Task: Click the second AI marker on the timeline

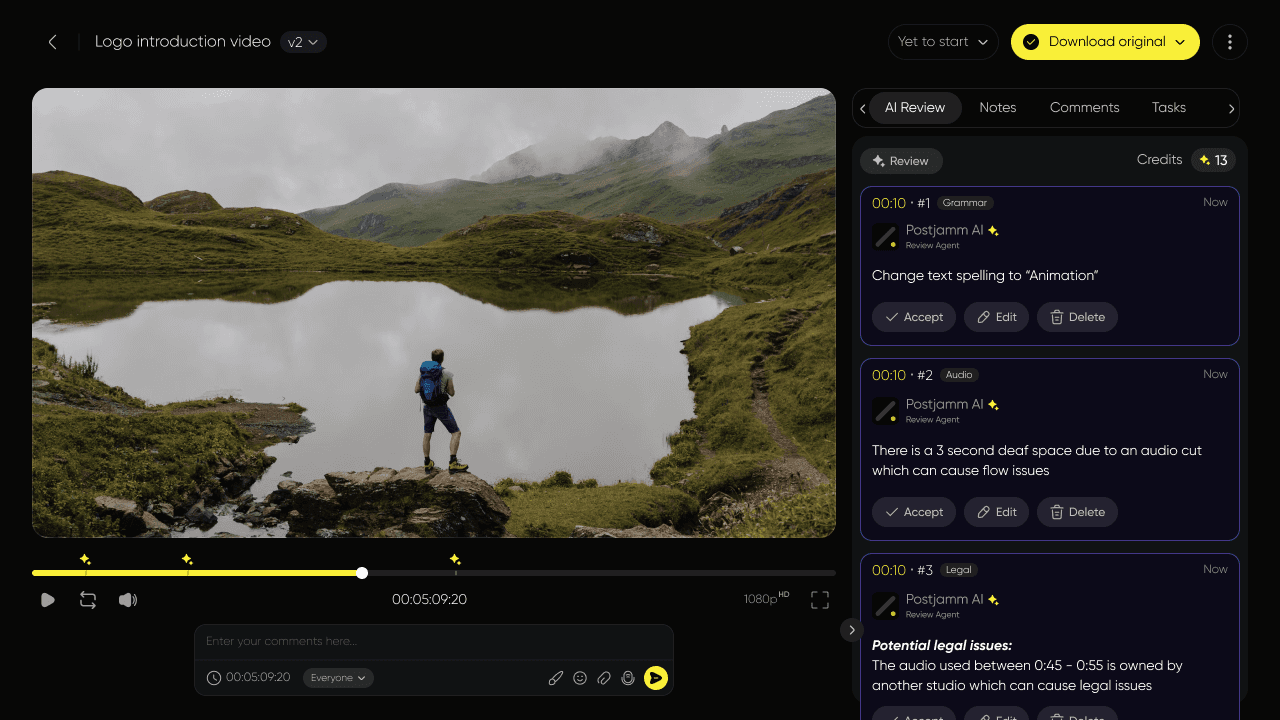Action: [x=187, y=560]
